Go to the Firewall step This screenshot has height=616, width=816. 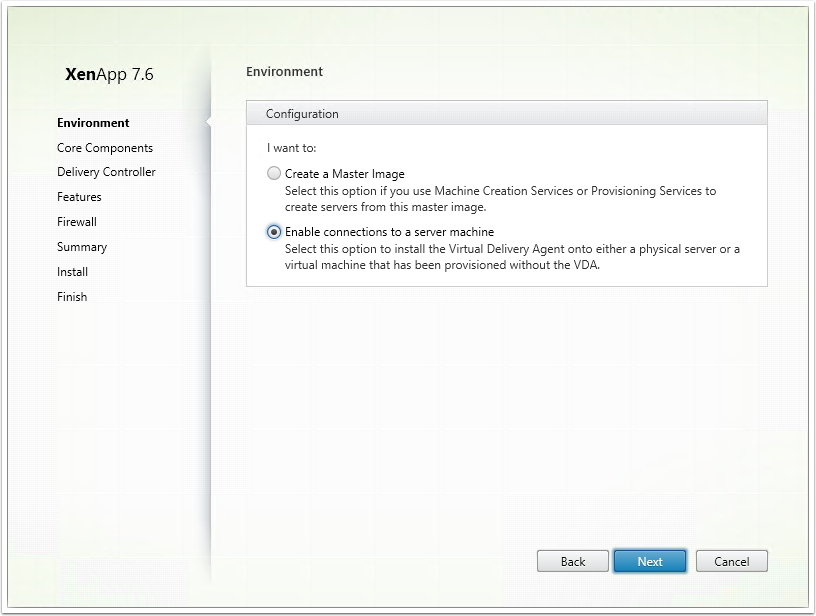coord(77,222)
